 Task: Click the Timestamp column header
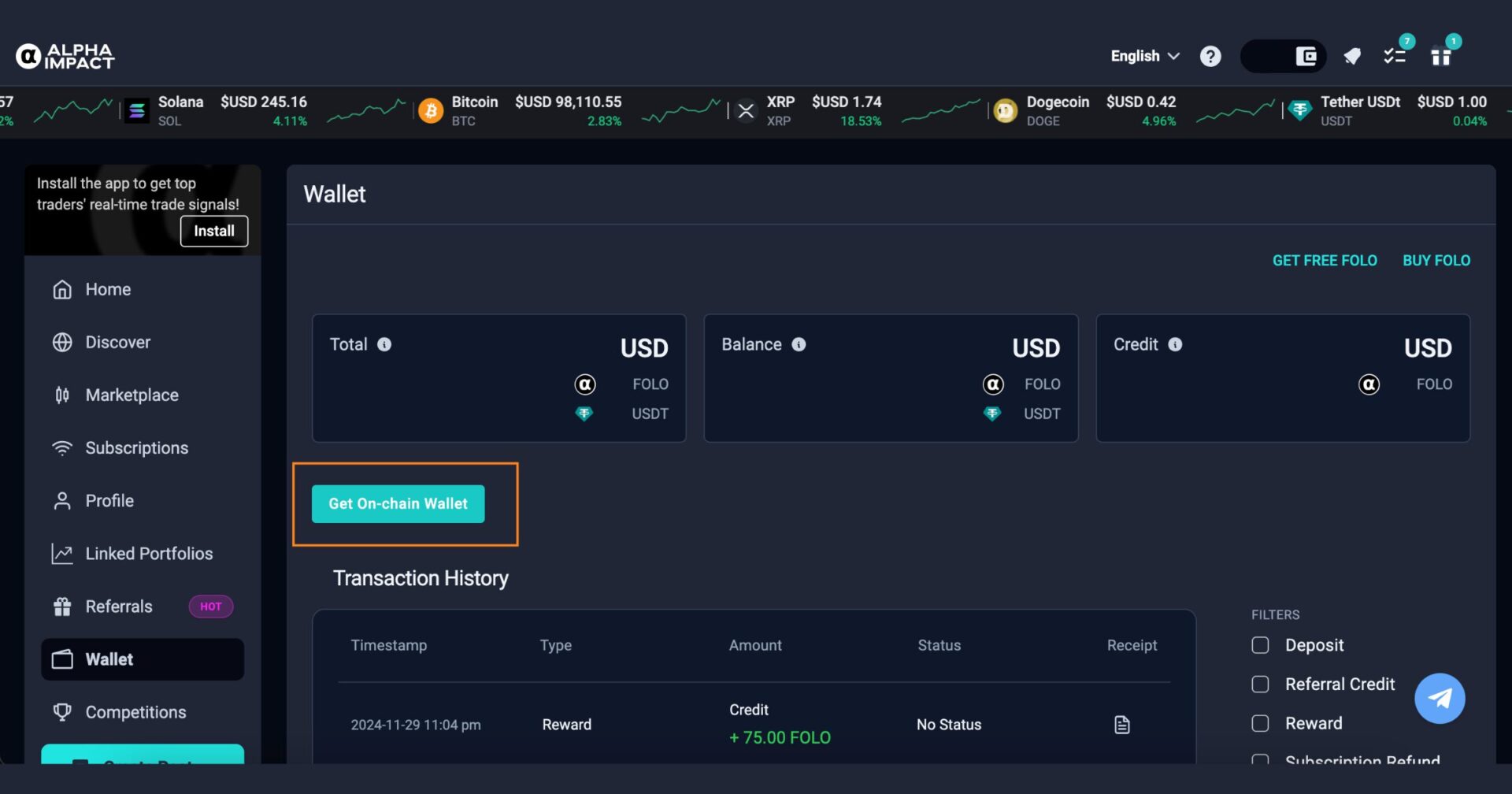[389, 645]
